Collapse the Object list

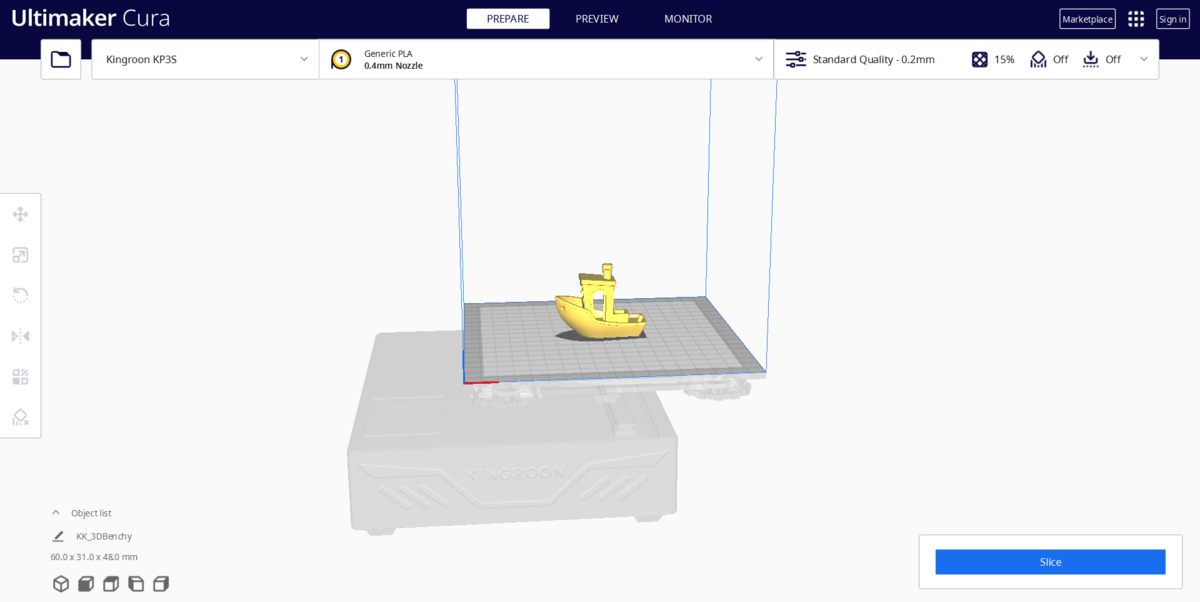pyautogui.click(x=56, y=513)
